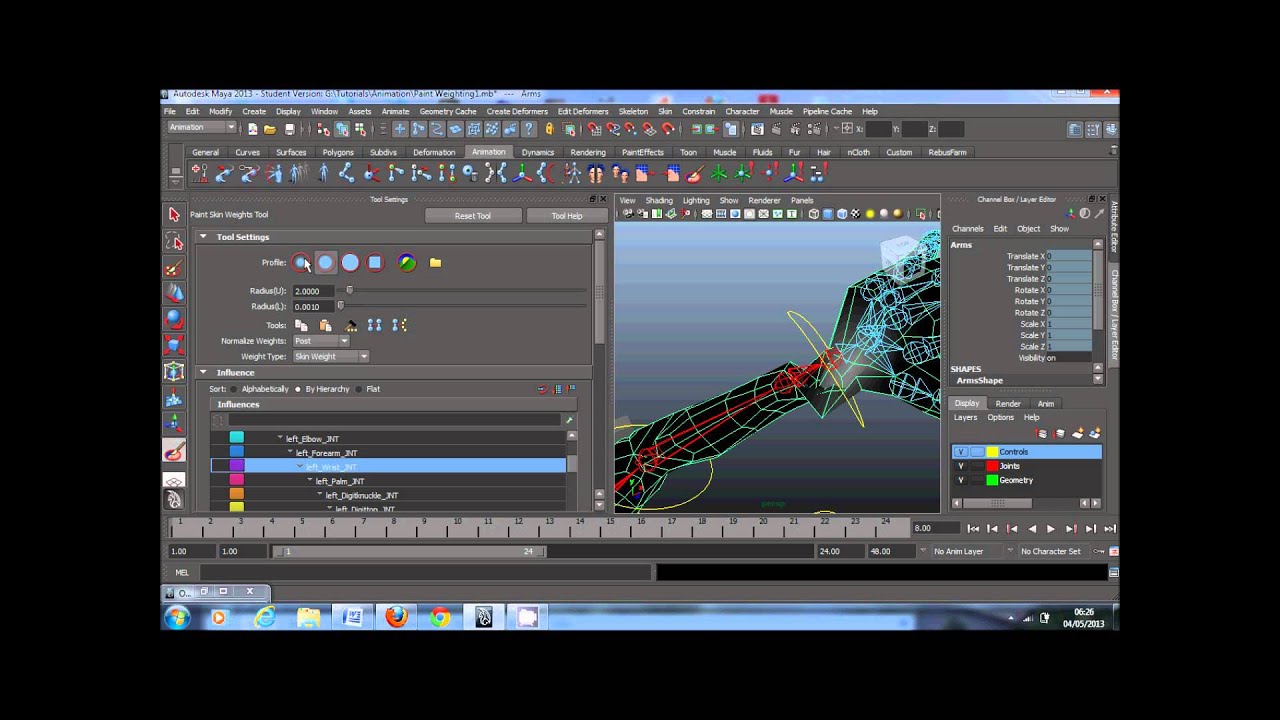The width and height of the screenshot is (1280, 720).
Task: Choose the Lasso select tool
Action: (x=174, y=241)
